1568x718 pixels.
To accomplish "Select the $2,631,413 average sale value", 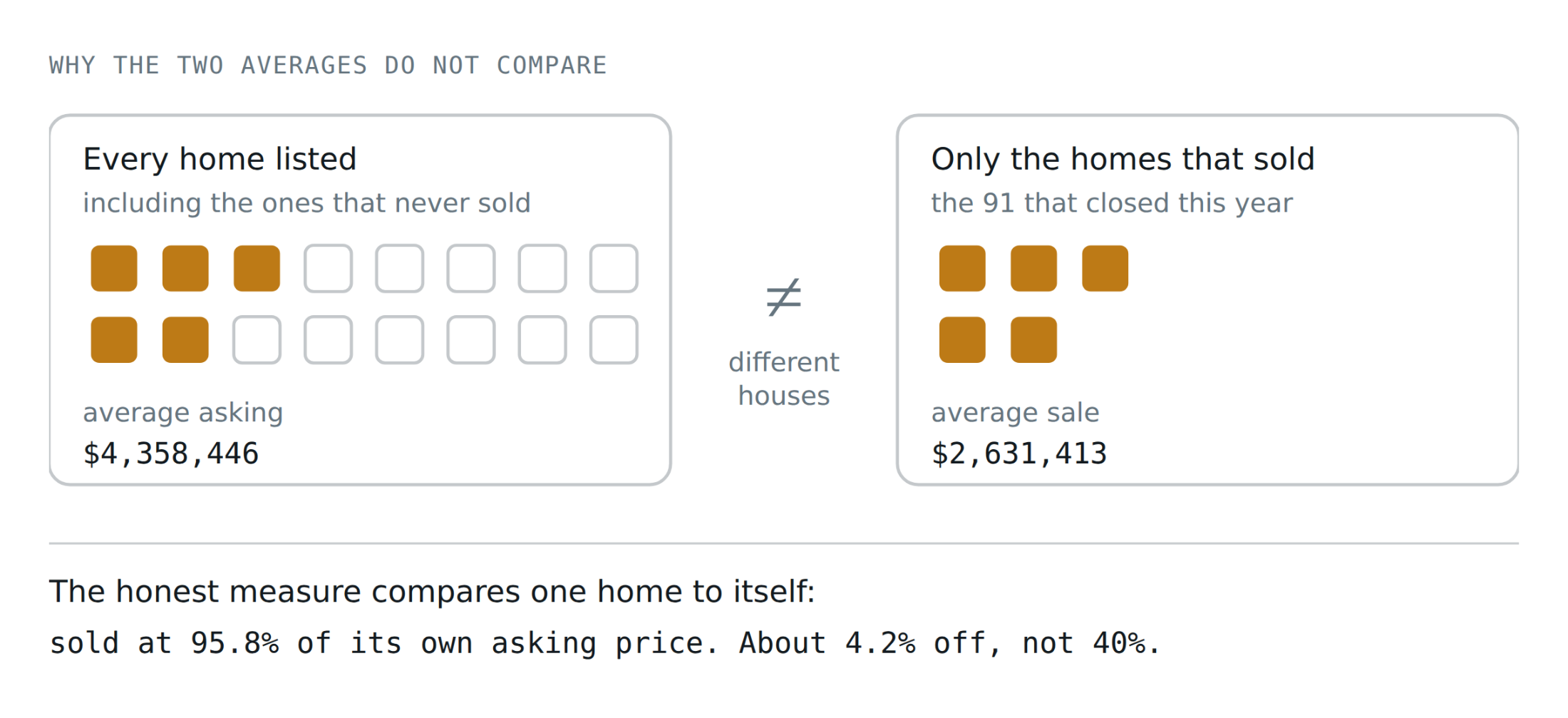I will tap(1019, 454).
